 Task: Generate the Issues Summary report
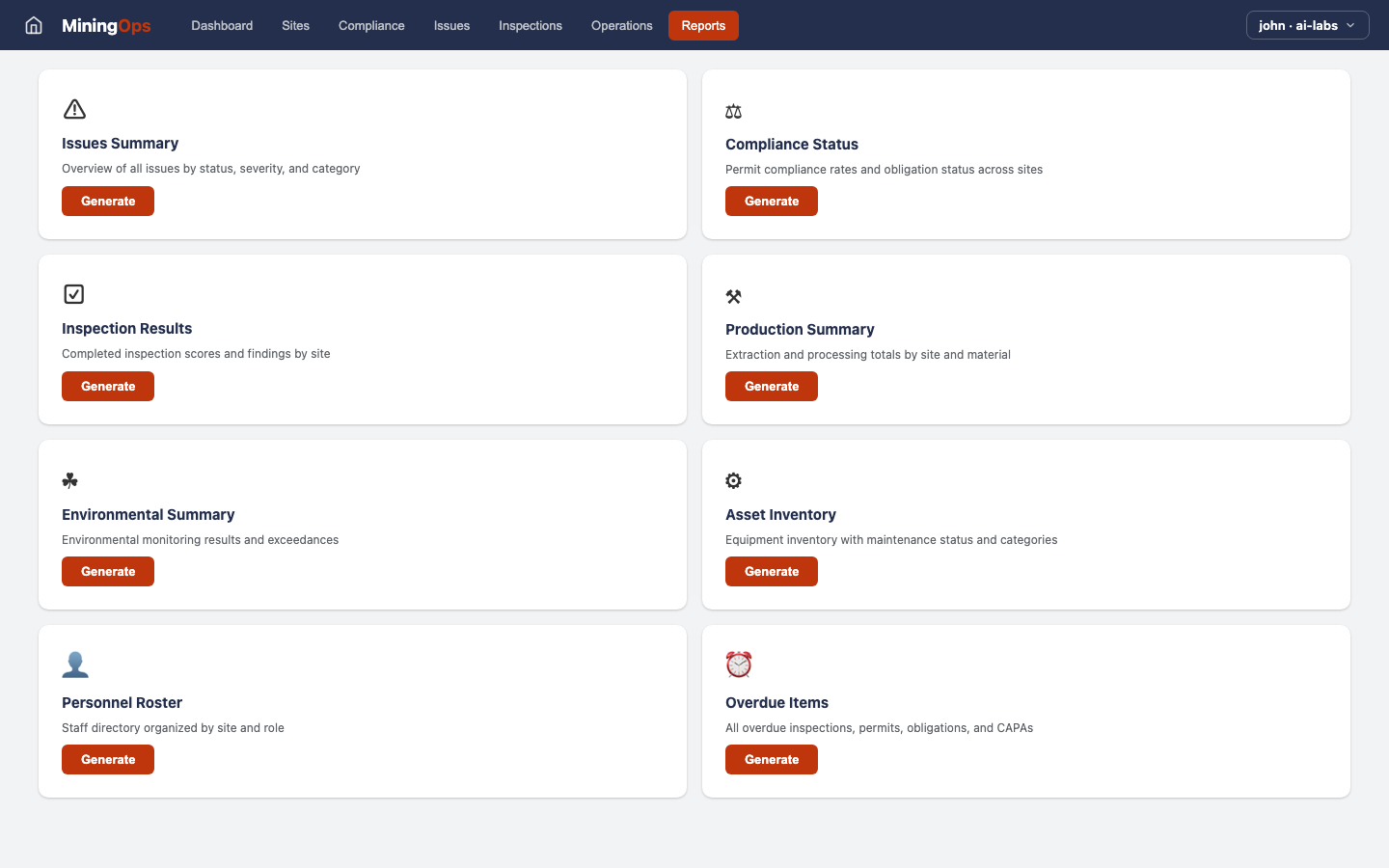point(107,201)
